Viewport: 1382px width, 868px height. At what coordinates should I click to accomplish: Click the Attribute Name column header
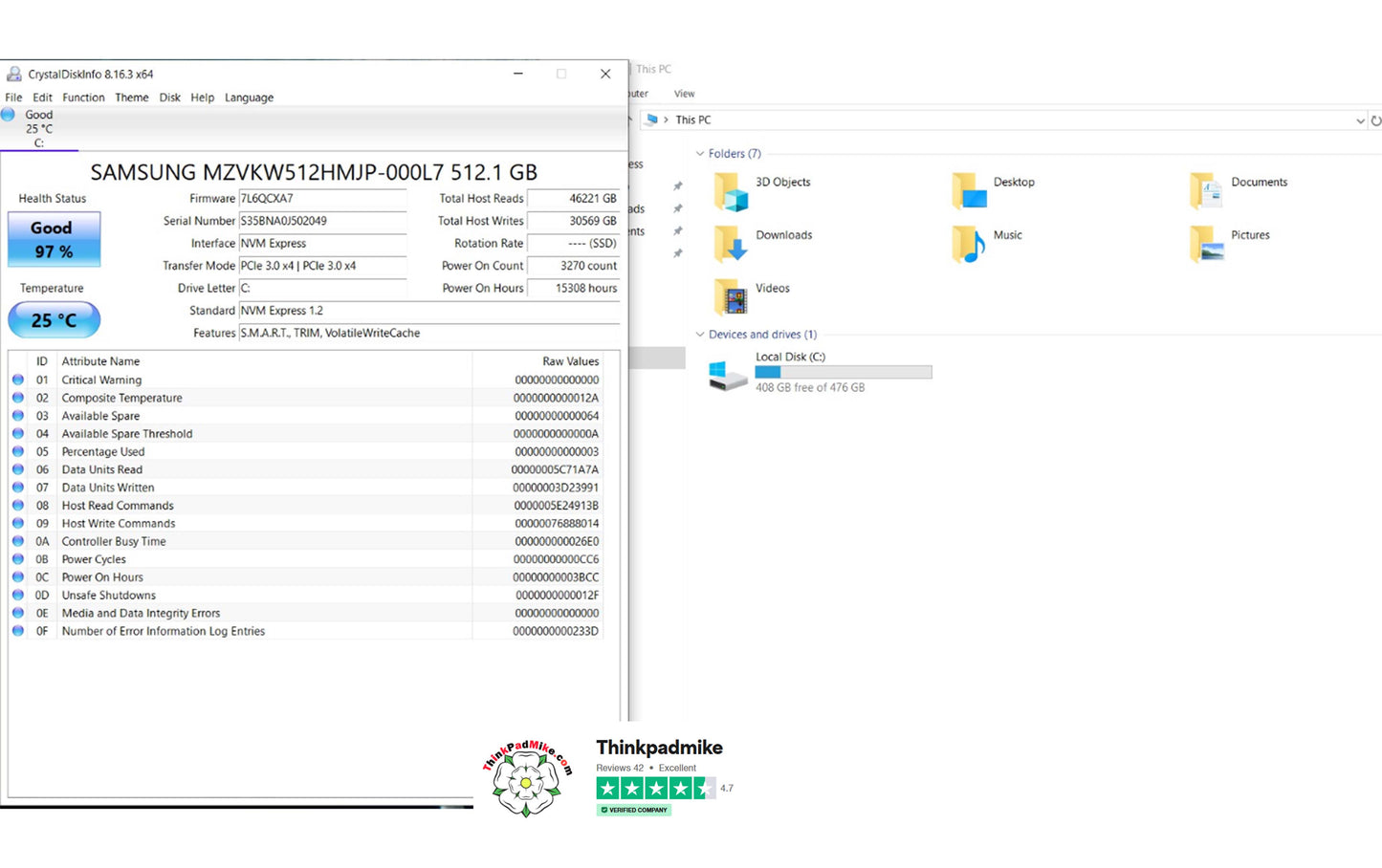[100, 361]
